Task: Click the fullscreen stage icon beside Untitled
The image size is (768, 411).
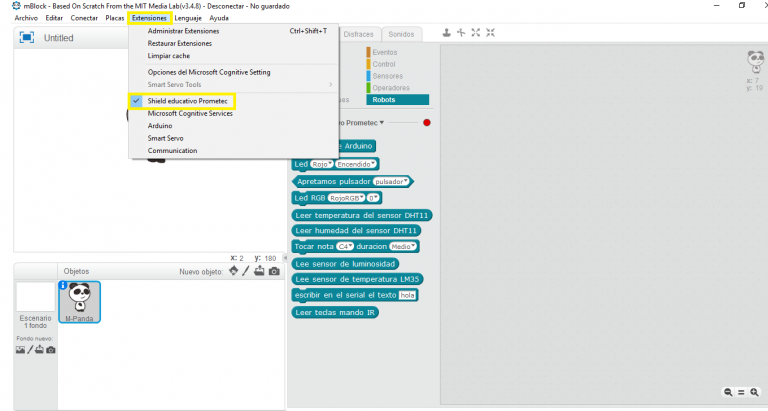Action: 28,38
